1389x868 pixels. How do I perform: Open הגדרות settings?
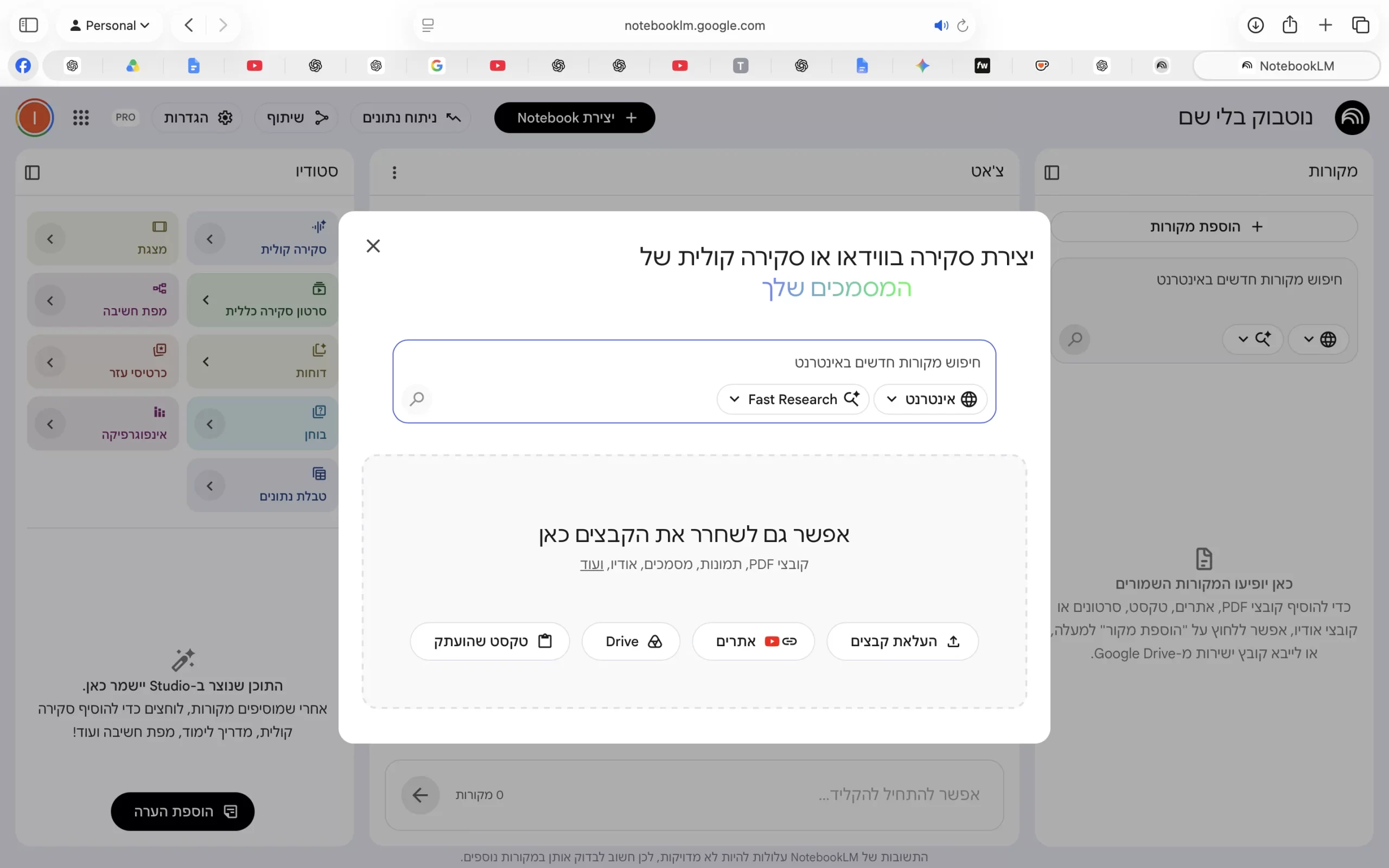(x=197, y=118)
